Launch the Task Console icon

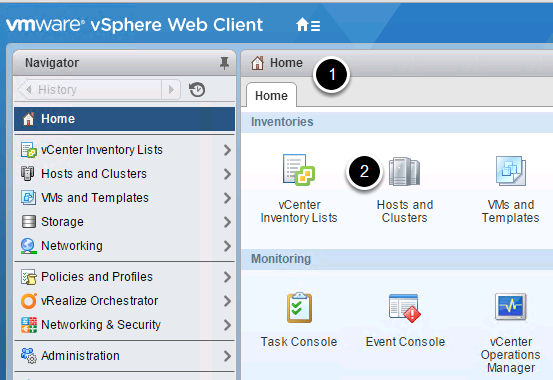pos(299,307)
